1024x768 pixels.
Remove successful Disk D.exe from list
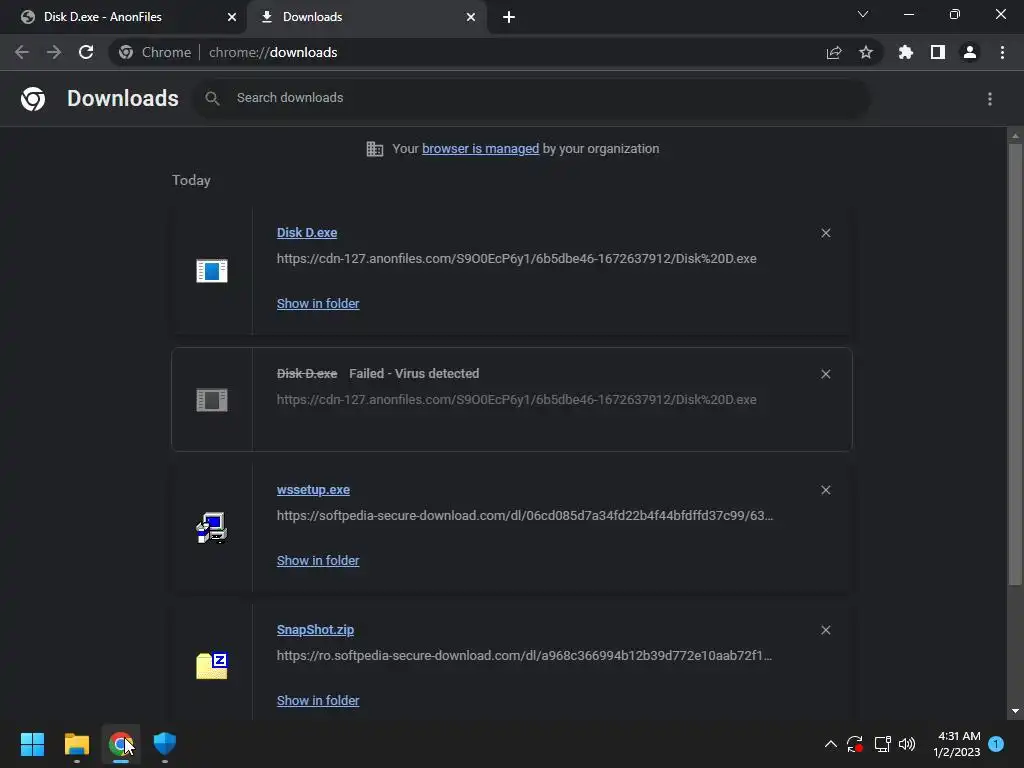point(825,233)
